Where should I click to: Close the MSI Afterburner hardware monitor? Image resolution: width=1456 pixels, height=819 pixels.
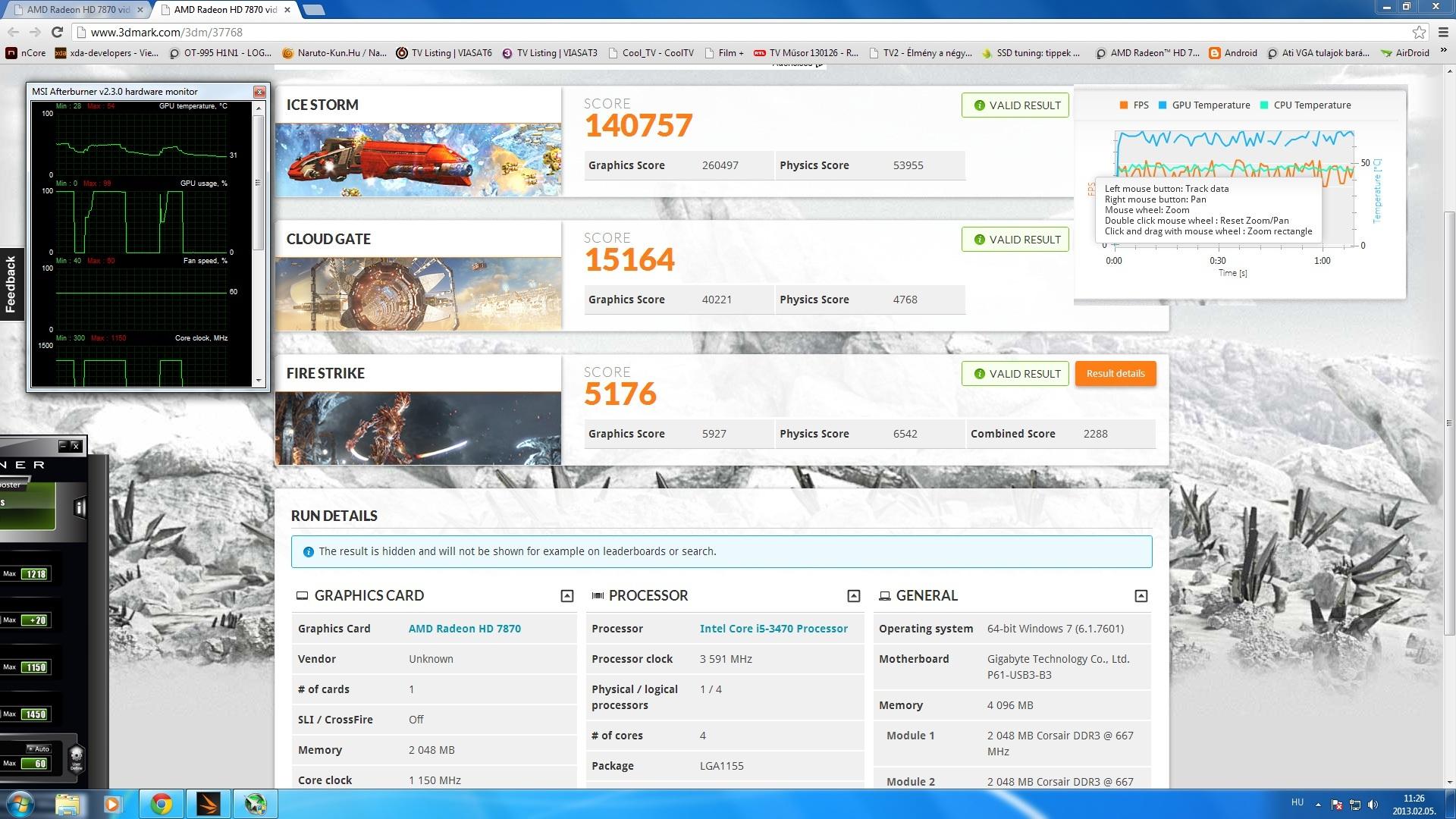259,92
